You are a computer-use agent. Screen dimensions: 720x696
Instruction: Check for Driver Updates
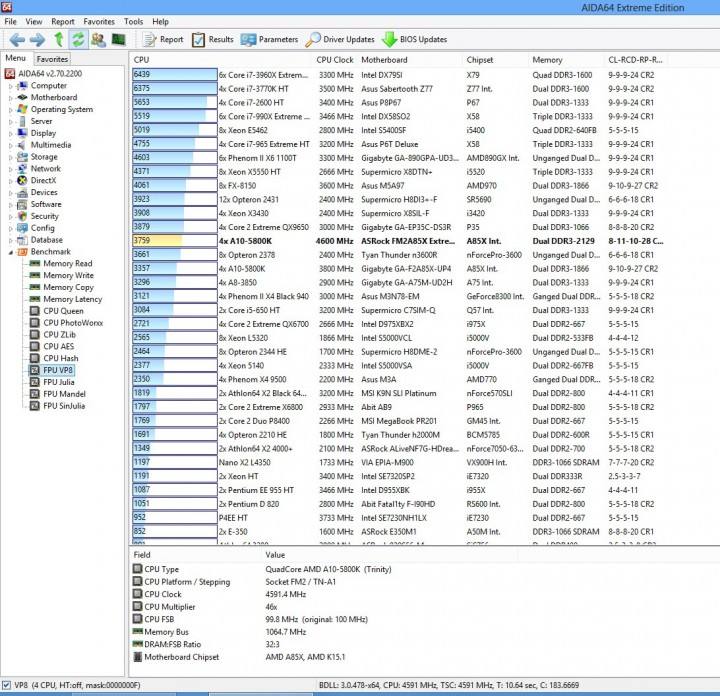(x=340, y=39)
